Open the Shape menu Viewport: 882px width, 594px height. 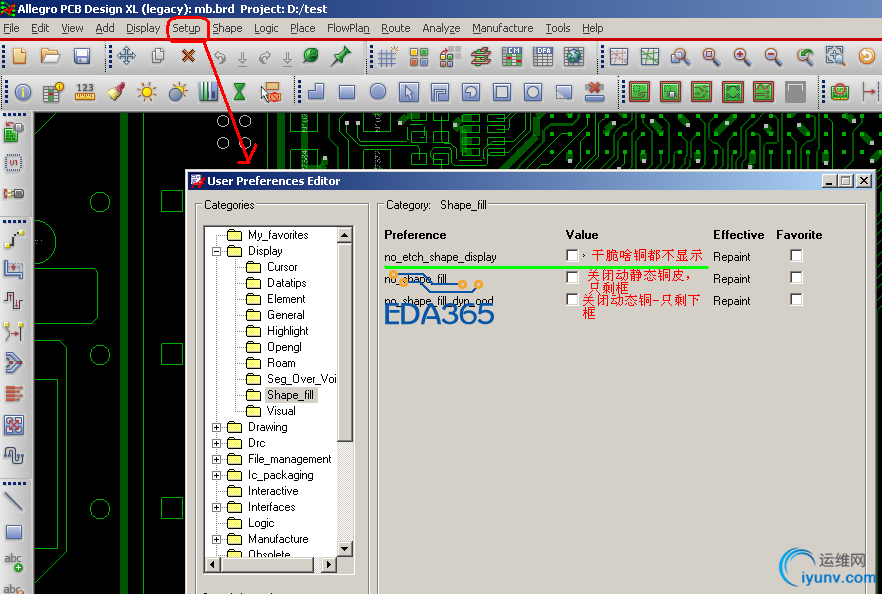227,28
